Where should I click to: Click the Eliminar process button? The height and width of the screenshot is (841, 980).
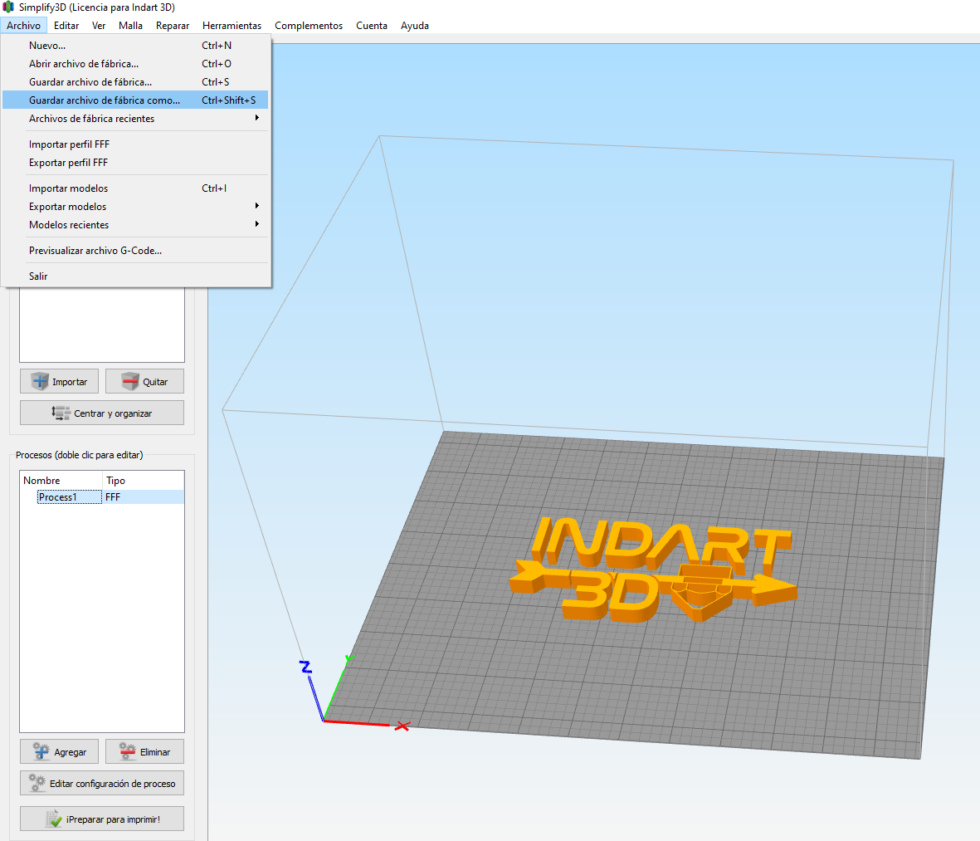pos(144,752)
